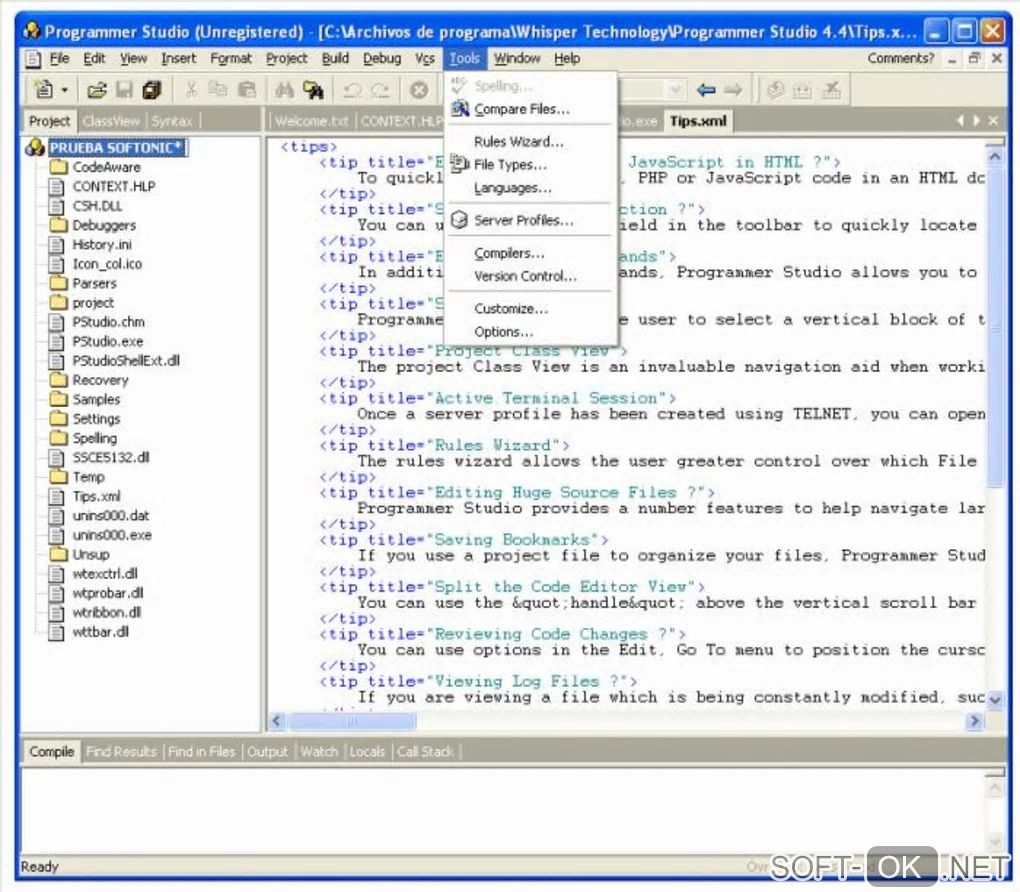Click the Save All toolbar icon
This screenshot has width=1020, height=892.
point(151,91)
